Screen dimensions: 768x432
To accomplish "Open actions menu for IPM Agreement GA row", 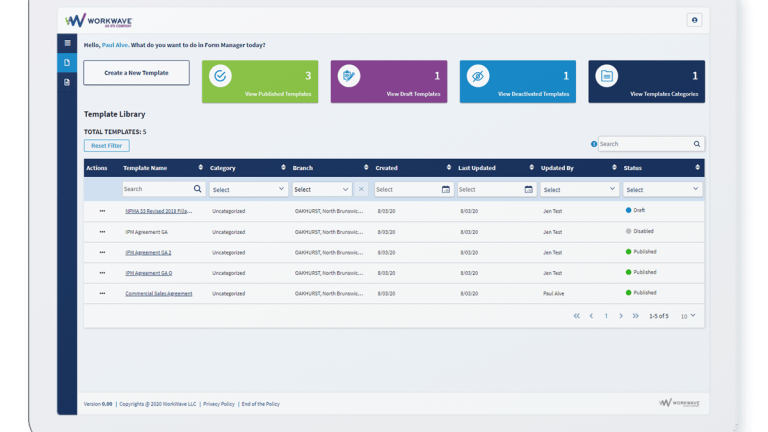I will (102, 232).
